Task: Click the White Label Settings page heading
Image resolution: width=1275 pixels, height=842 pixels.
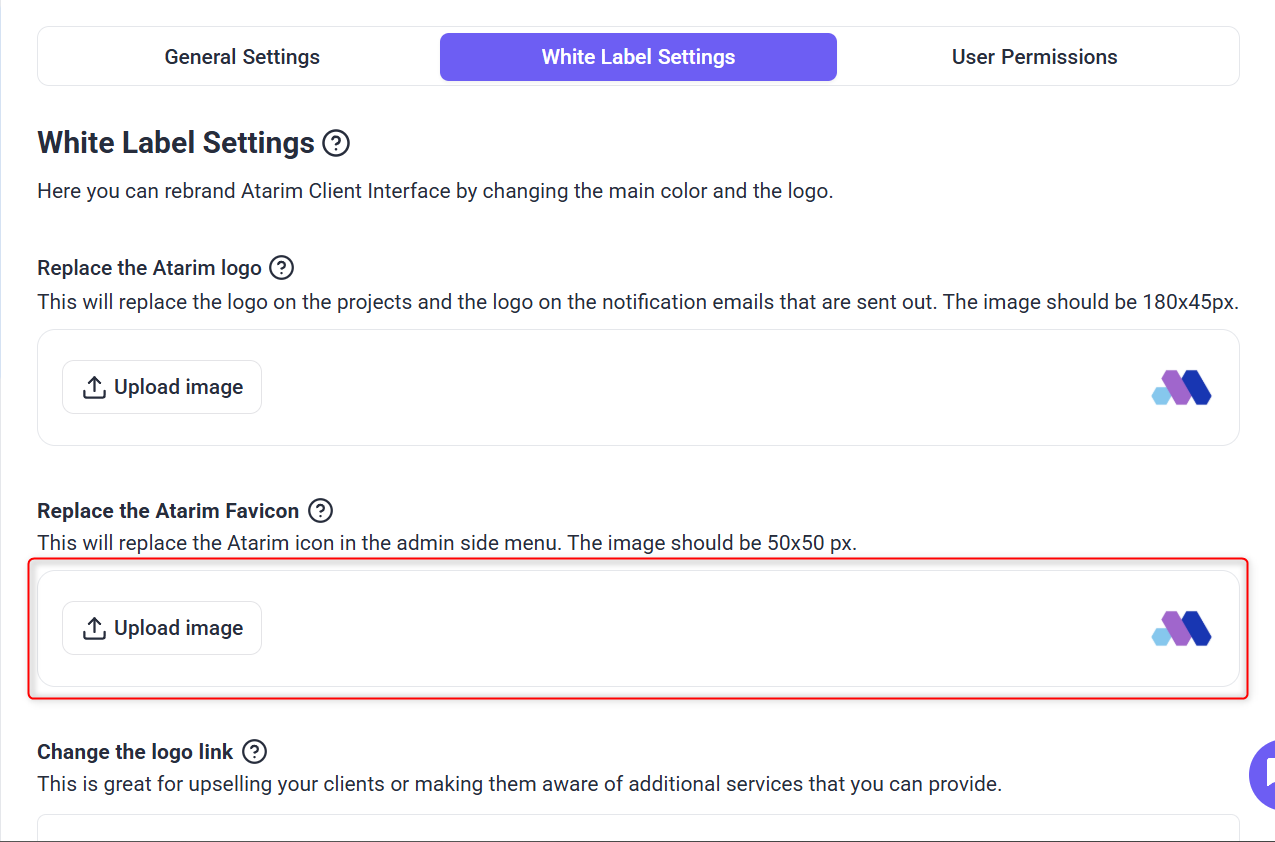Action: coord(176,143)
